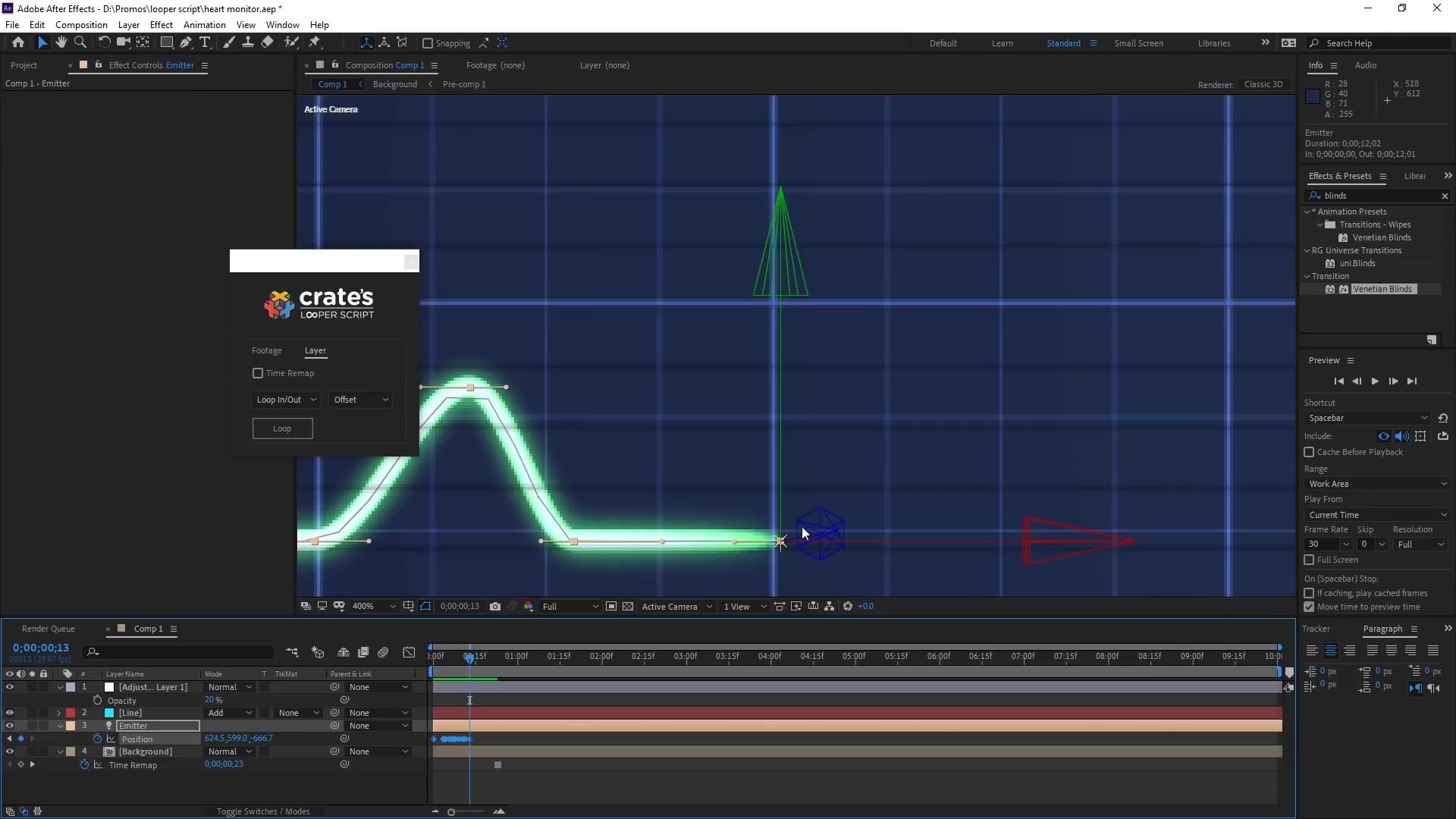
Task: Hide the Adjustment Layer 1 eye
Action: tap(10, 688)
